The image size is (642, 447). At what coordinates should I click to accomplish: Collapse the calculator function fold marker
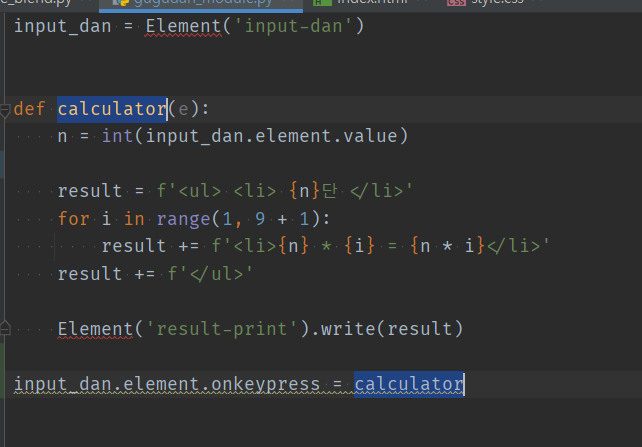tap(5, 110)
